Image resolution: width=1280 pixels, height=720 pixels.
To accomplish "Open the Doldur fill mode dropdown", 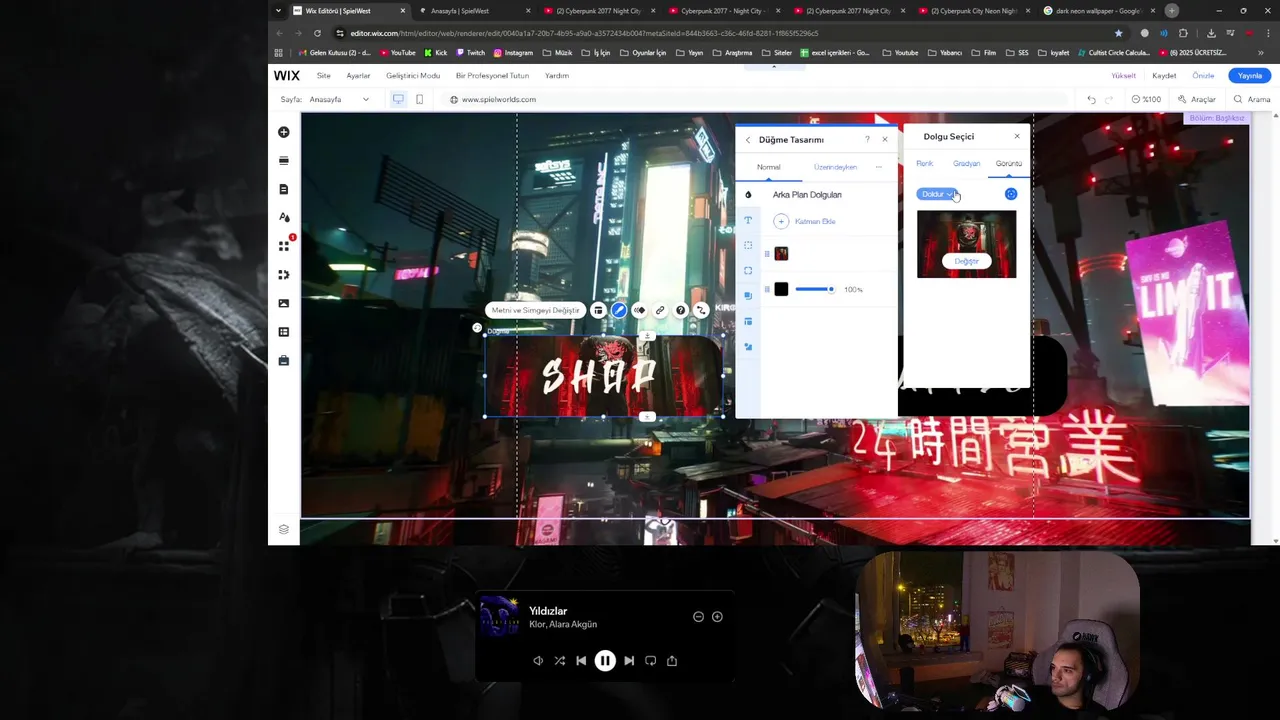I will (937, 194).
